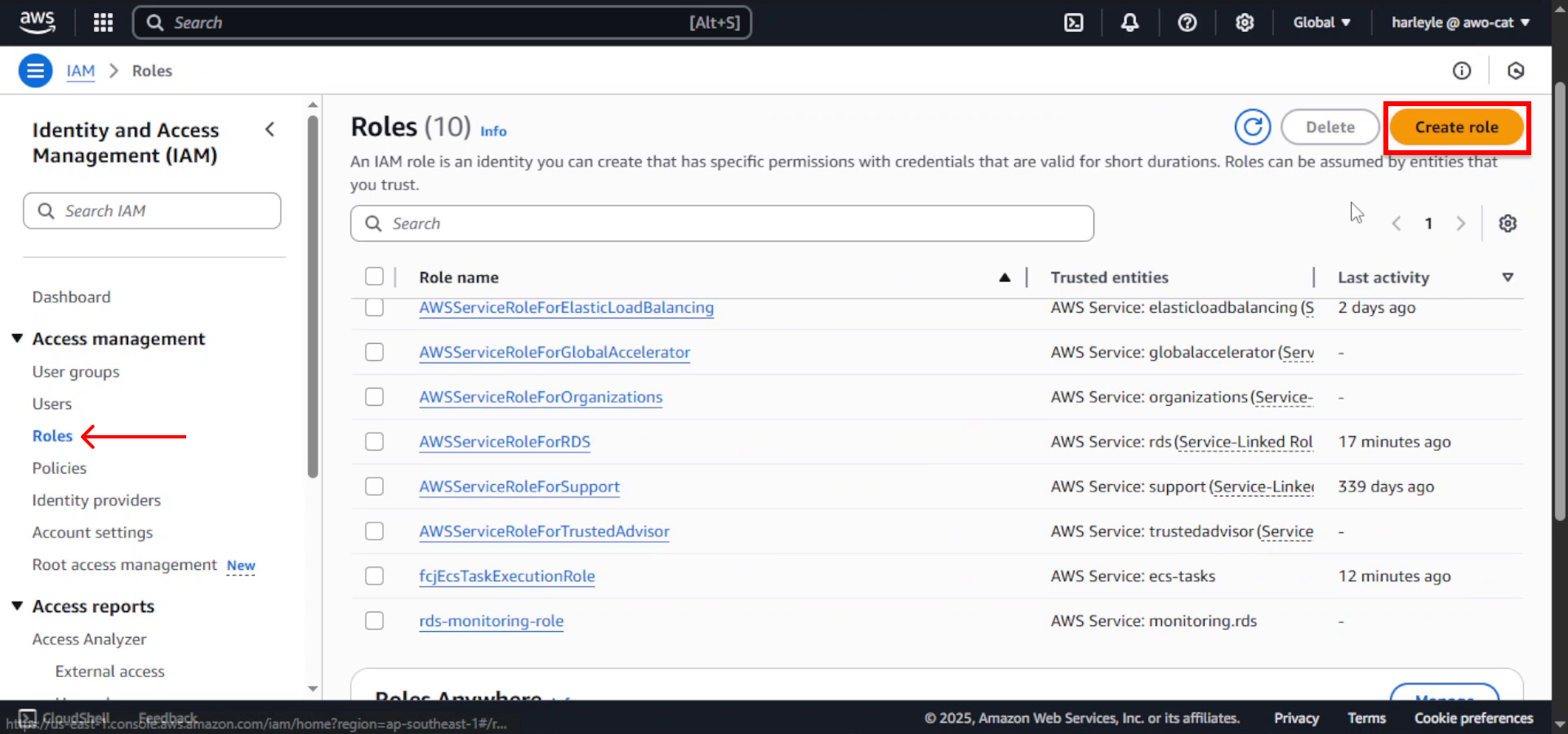Open the AWSServiceRoleForGlobalAccelerator link
The image size is (1568, 734).
click(555, 352)
